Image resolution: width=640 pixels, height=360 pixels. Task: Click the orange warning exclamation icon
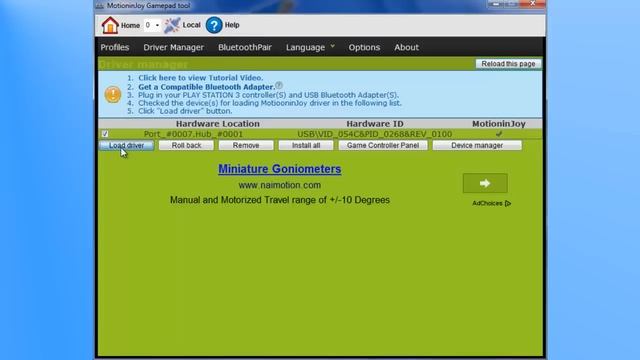(113, 95)
